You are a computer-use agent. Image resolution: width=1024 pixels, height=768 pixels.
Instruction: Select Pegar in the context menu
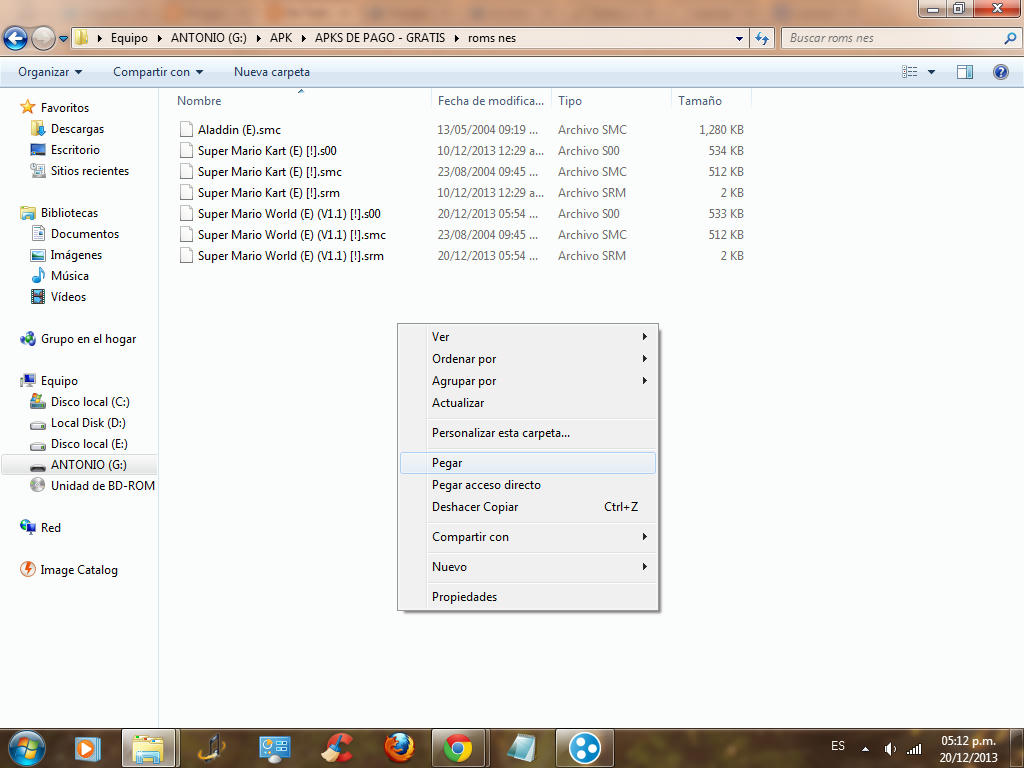447,463
